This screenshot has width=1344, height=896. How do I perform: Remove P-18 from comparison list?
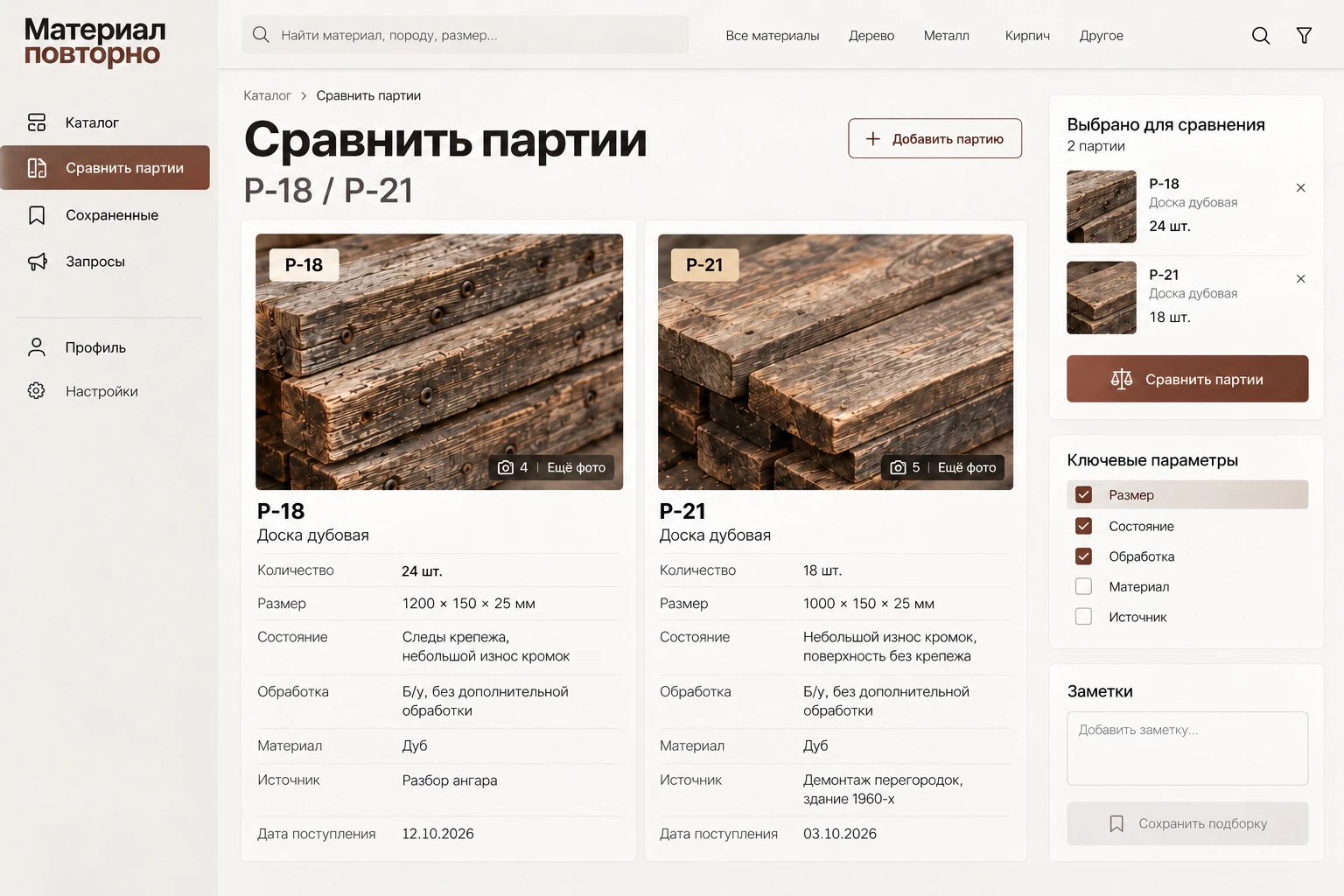(x=1300, y=187)
